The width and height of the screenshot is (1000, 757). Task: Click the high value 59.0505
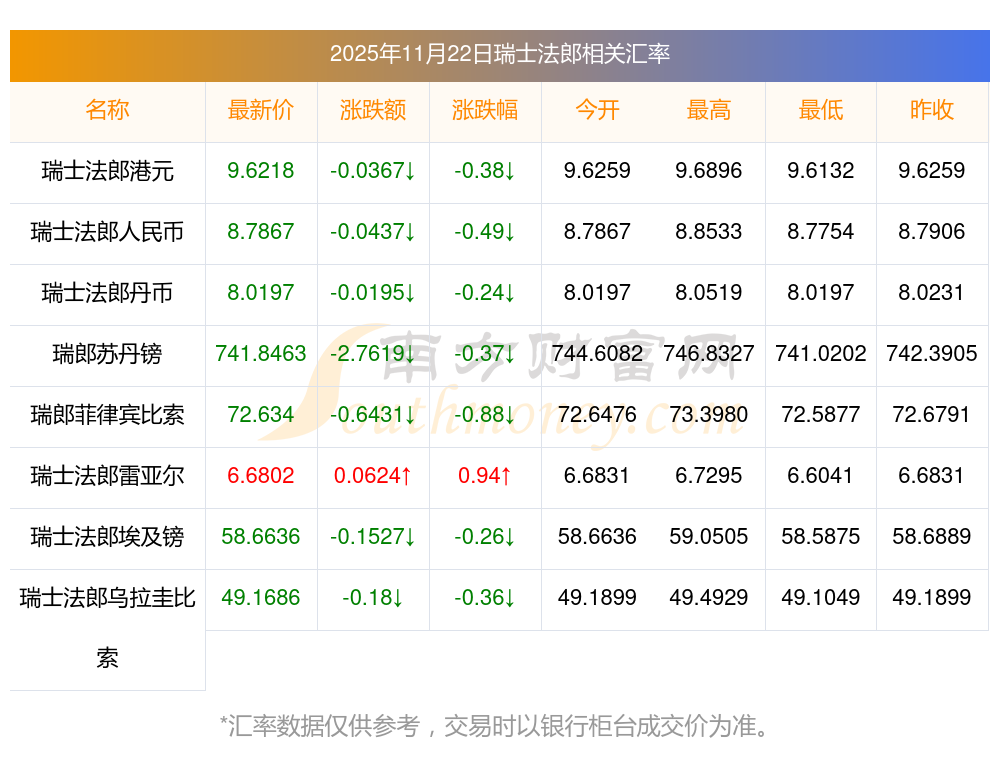pos(709,536)
